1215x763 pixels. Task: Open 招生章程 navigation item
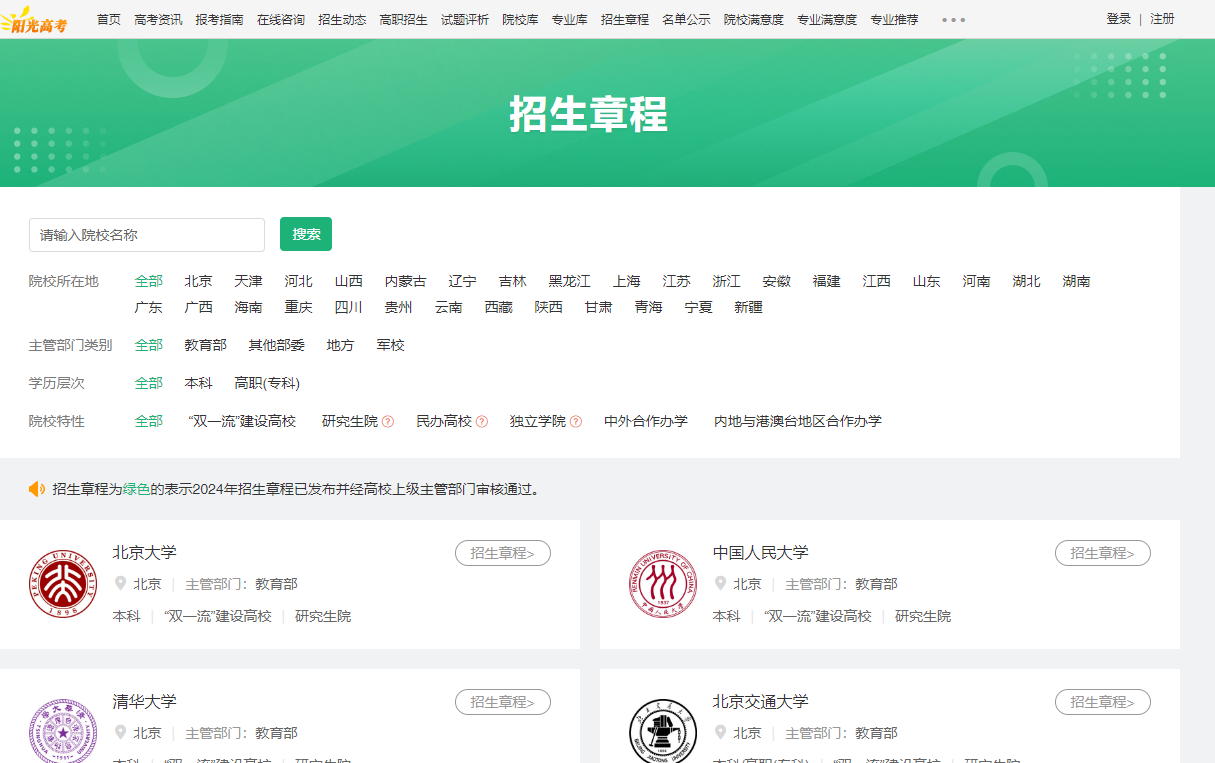click(625, 20)
